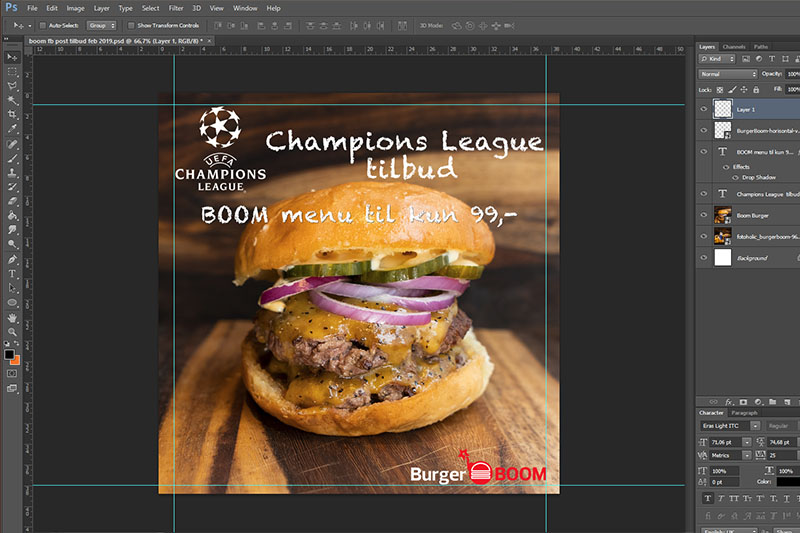Add a layer style with fx button

coord(729,402)
